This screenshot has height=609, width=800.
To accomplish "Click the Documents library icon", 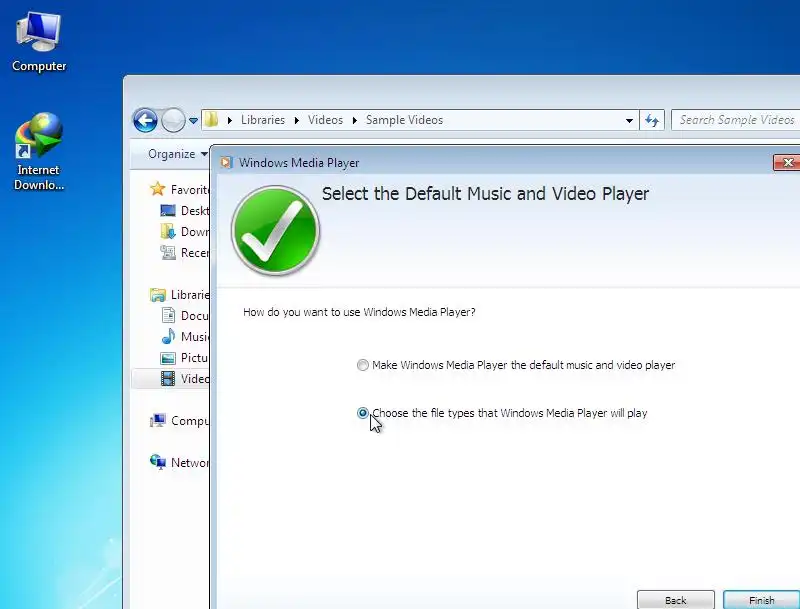I will tap(168, 316).
